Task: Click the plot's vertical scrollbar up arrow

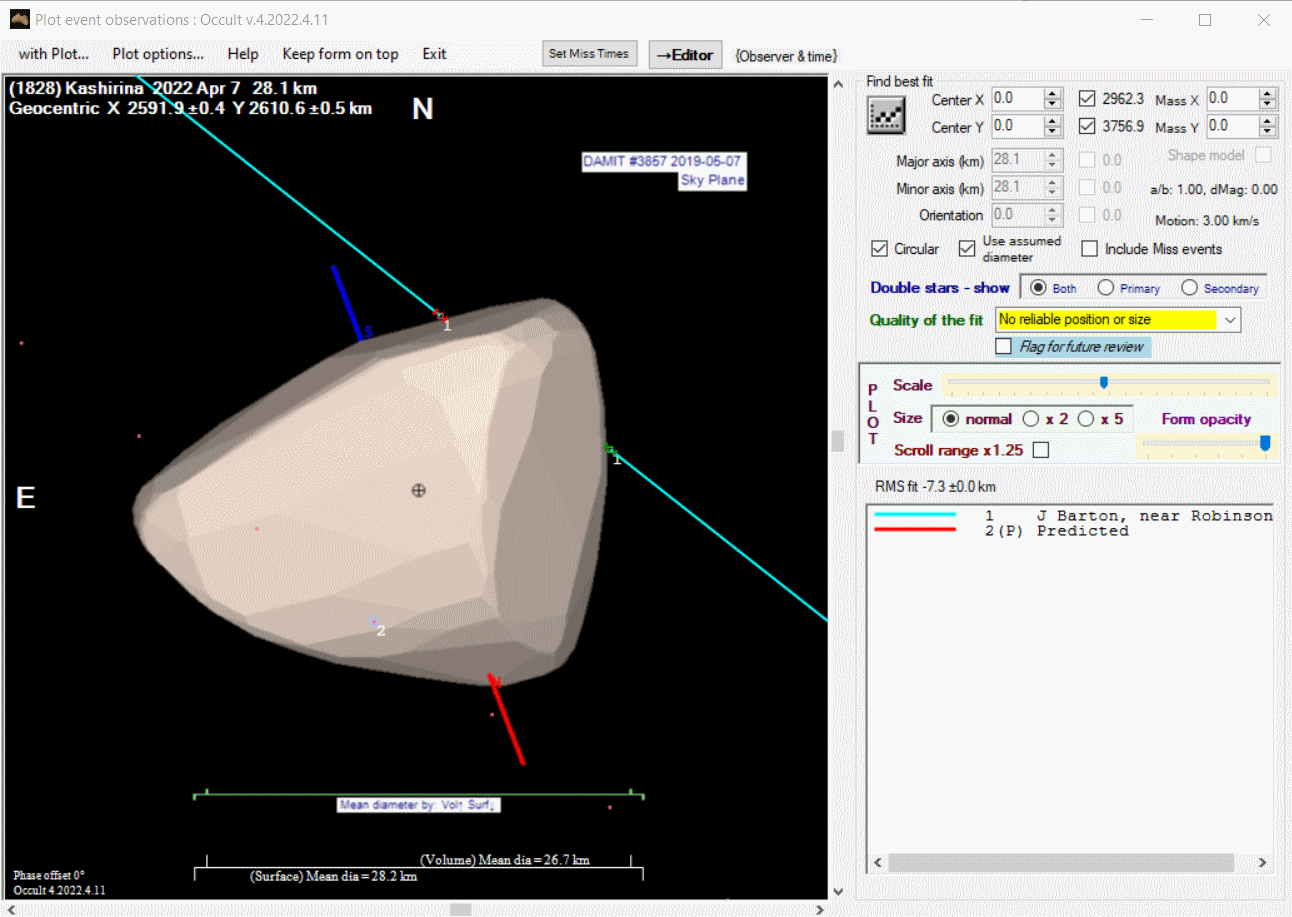Action: (838, 85)
